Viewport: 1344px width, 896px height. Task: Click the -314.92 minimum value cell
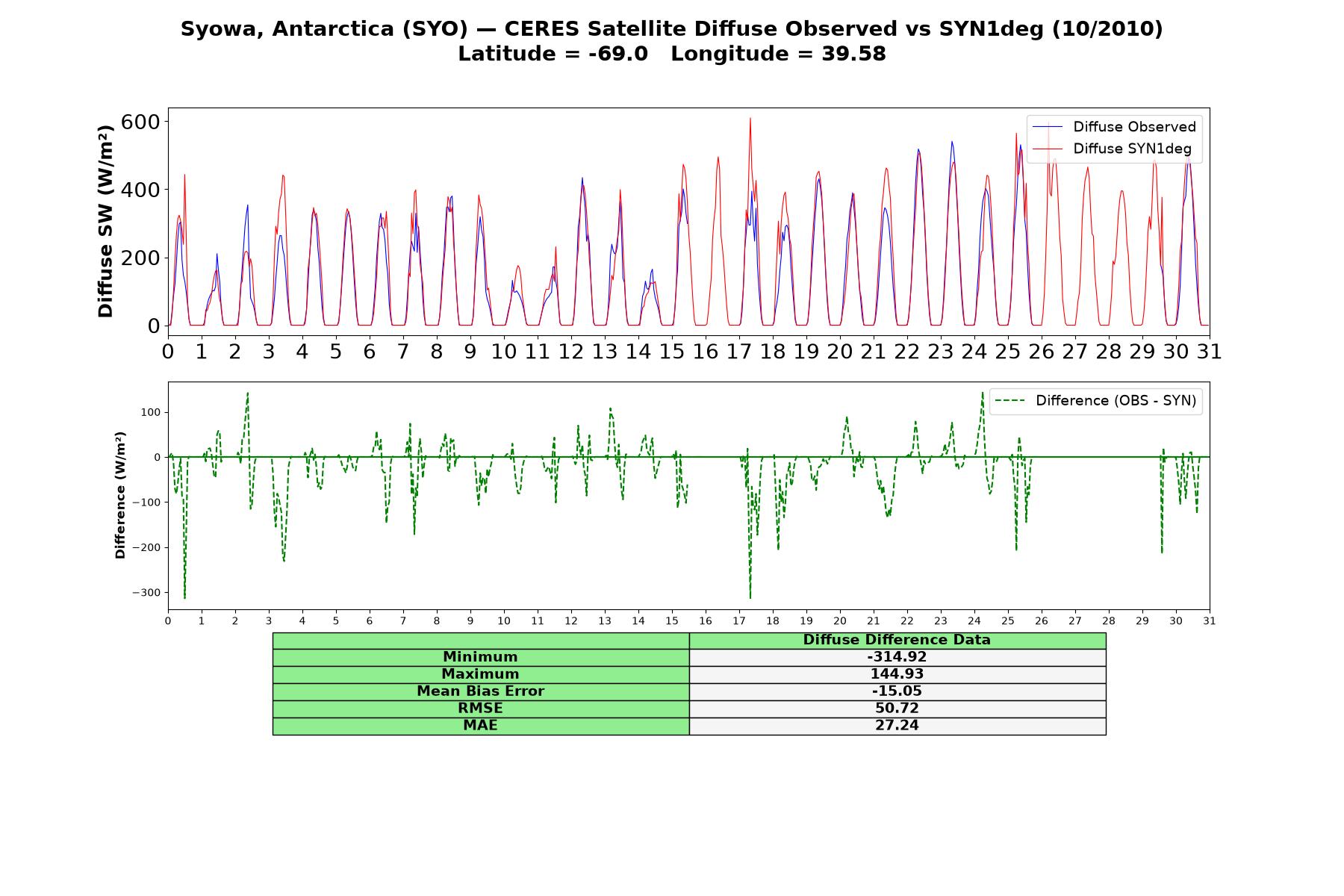click(897, 657)
